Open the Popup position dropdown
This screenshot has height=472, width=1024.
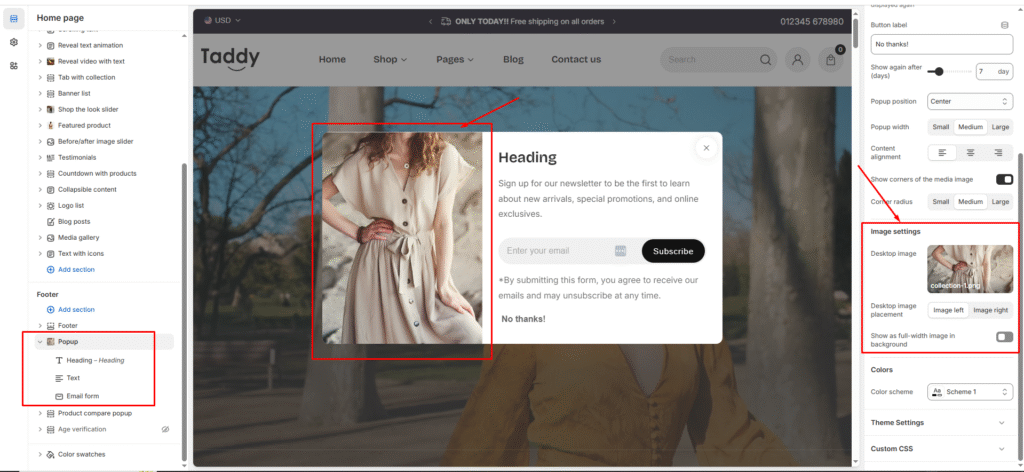tap(970, 101)
